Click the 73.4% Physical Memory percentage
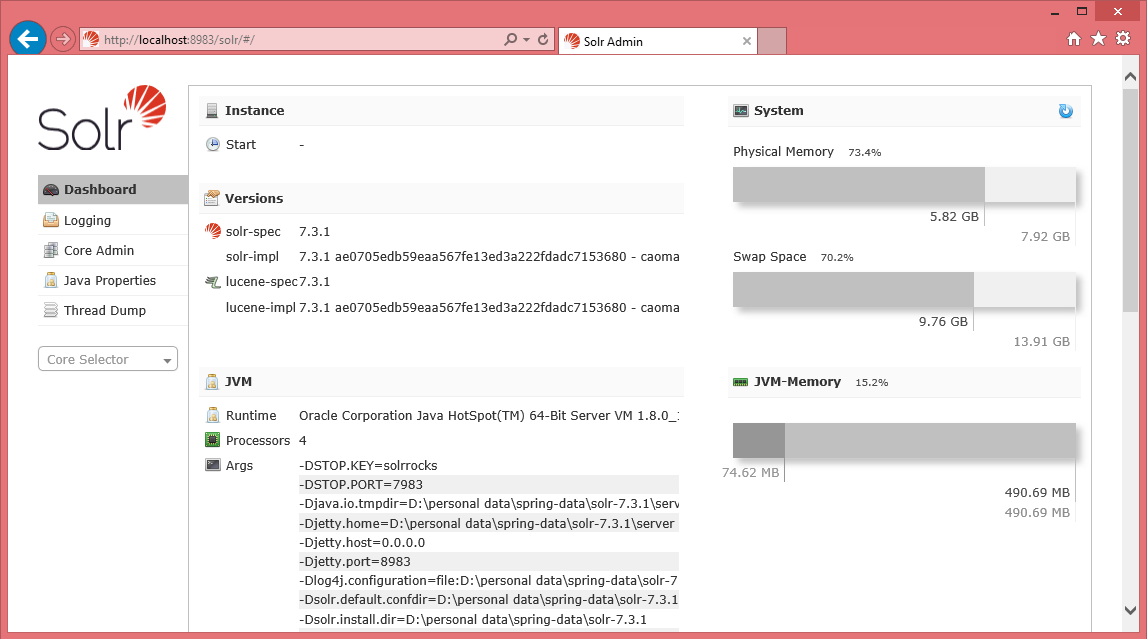This screenshot has width=1147, height=639. (865, 153)
